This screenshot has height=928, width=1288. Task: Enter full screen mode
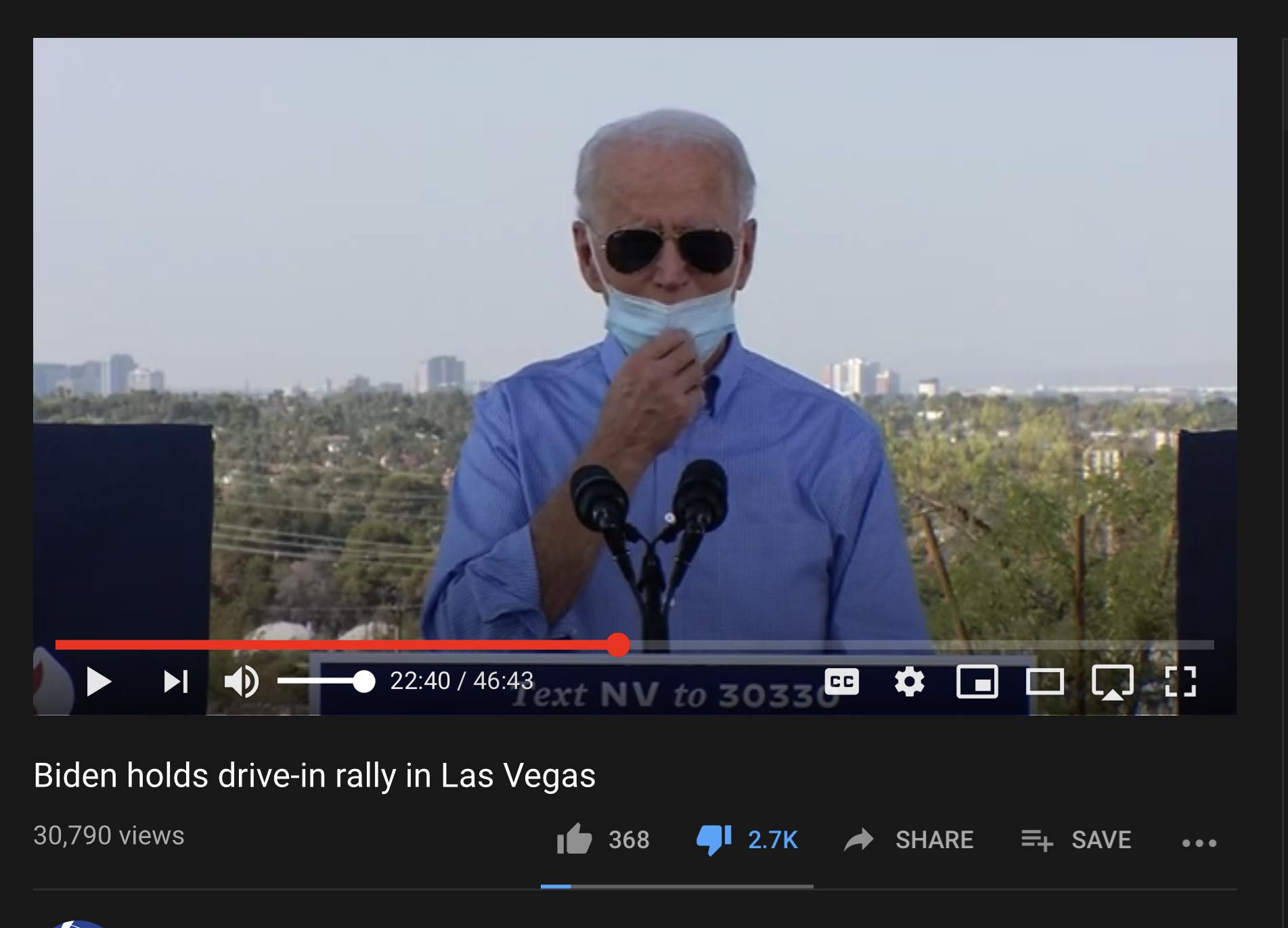(1180, 681)
